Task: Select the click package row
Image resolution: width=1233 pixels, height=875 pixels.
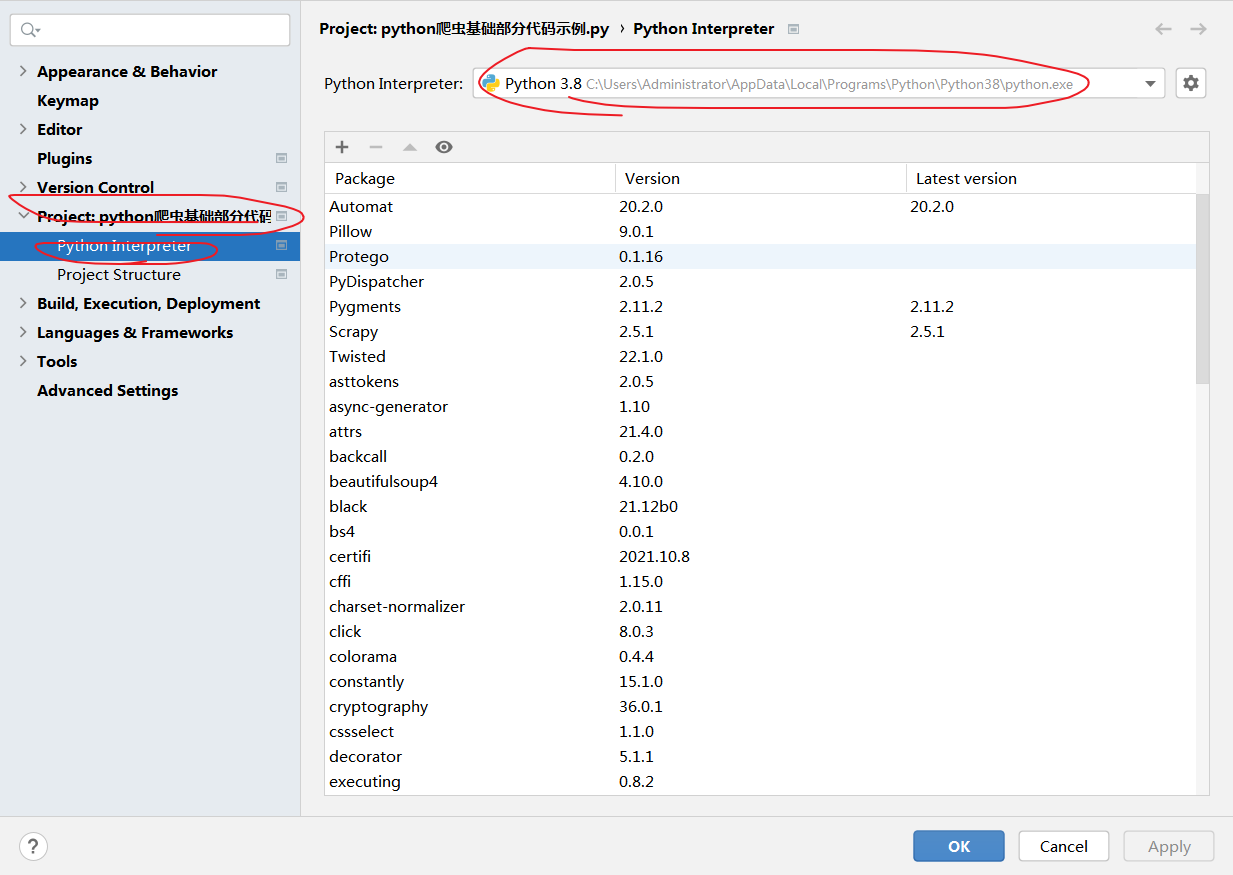Action: coord(760,631)
